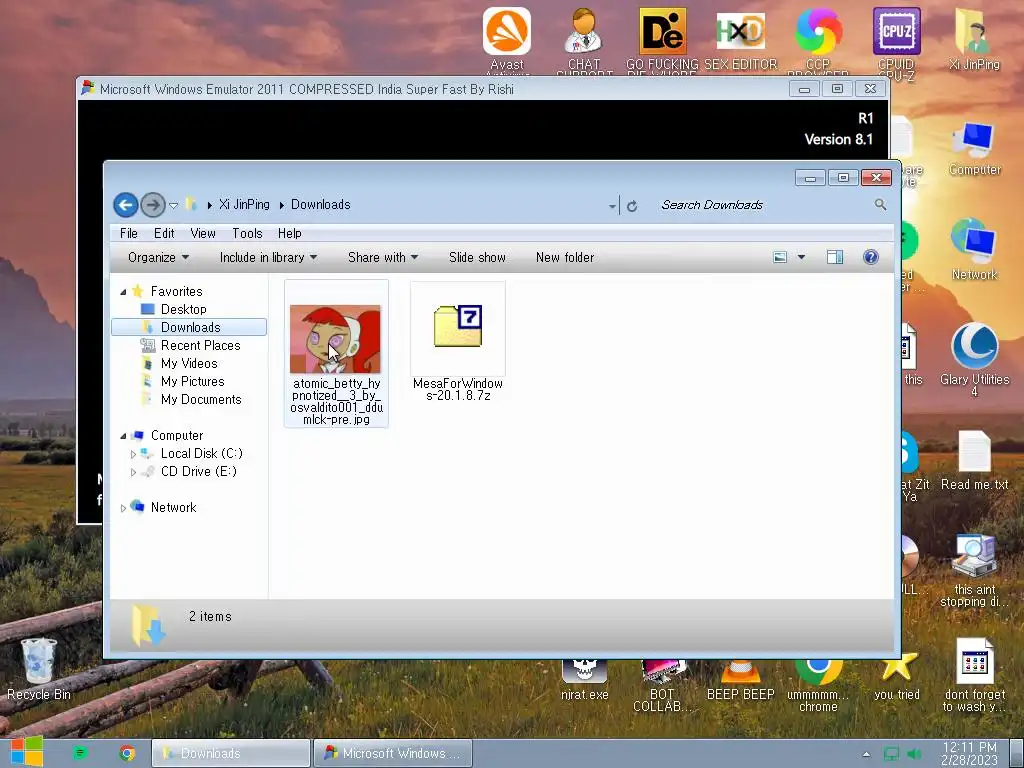
Task: Toggle the preview pane icon
Action: (x=835, y=257)
